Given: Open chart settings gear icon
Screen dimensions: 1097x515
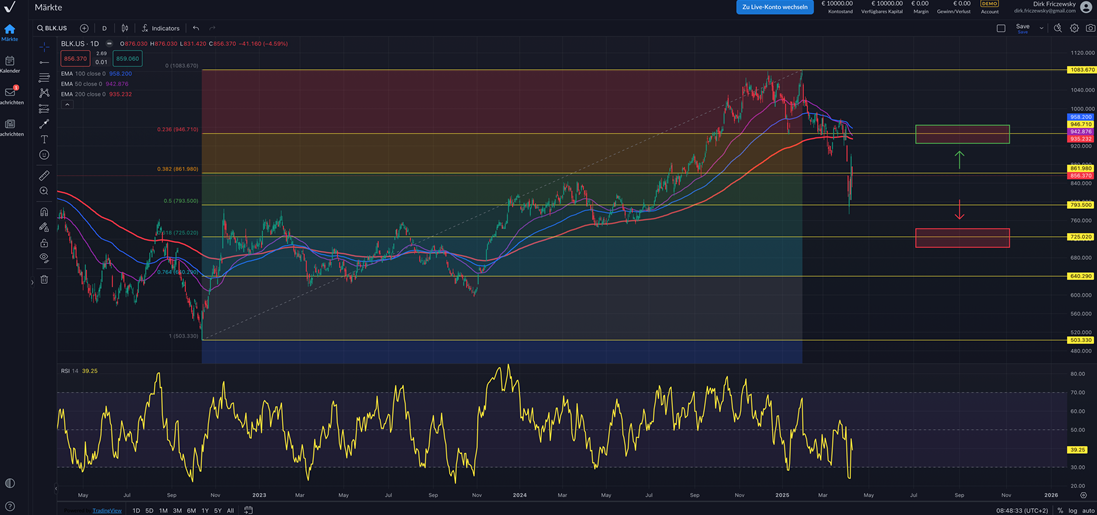Looking at the screenshot, I should pos(1075,28).
